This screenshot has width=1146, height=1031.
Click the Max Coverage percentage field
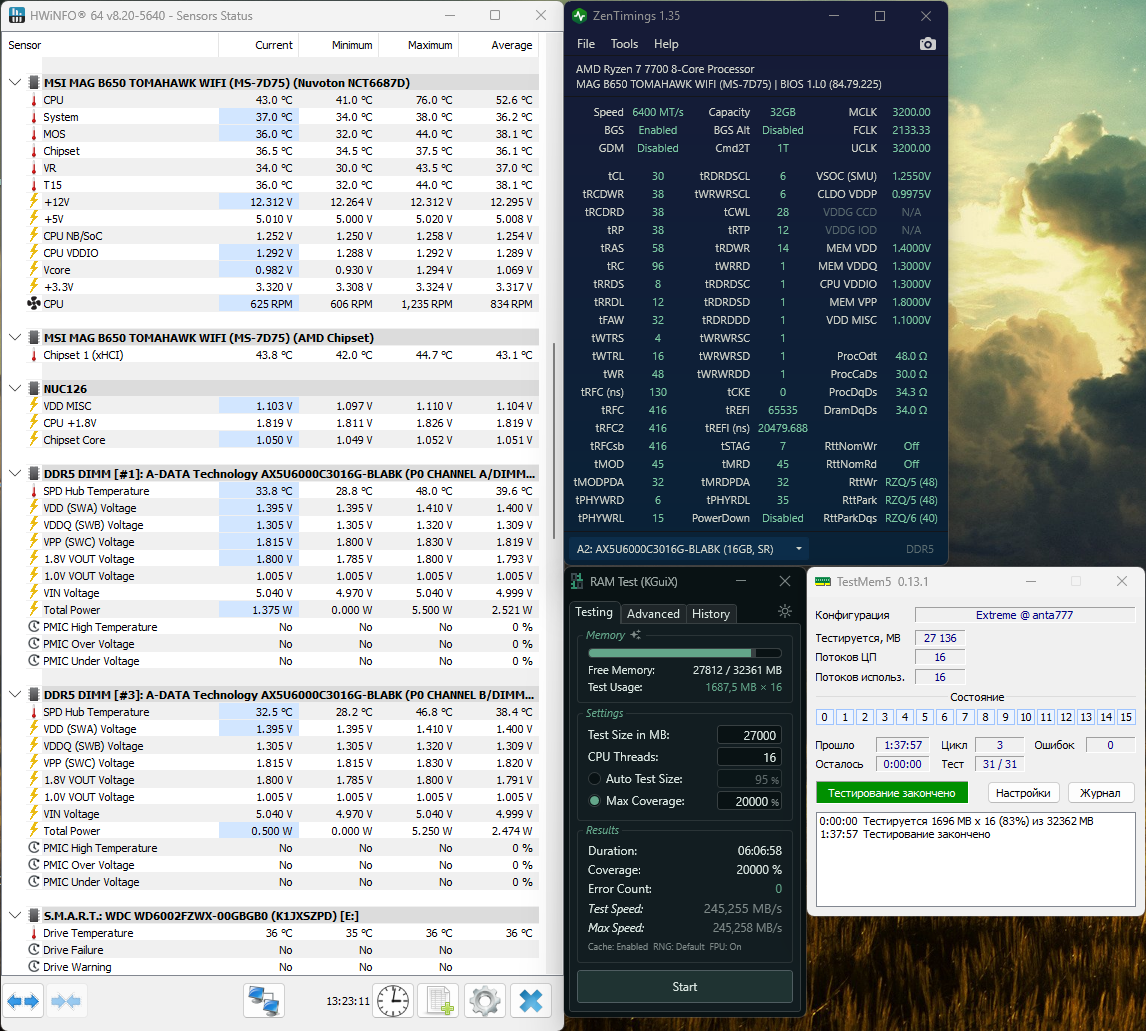pyautogui.click(x=749, y=801)
